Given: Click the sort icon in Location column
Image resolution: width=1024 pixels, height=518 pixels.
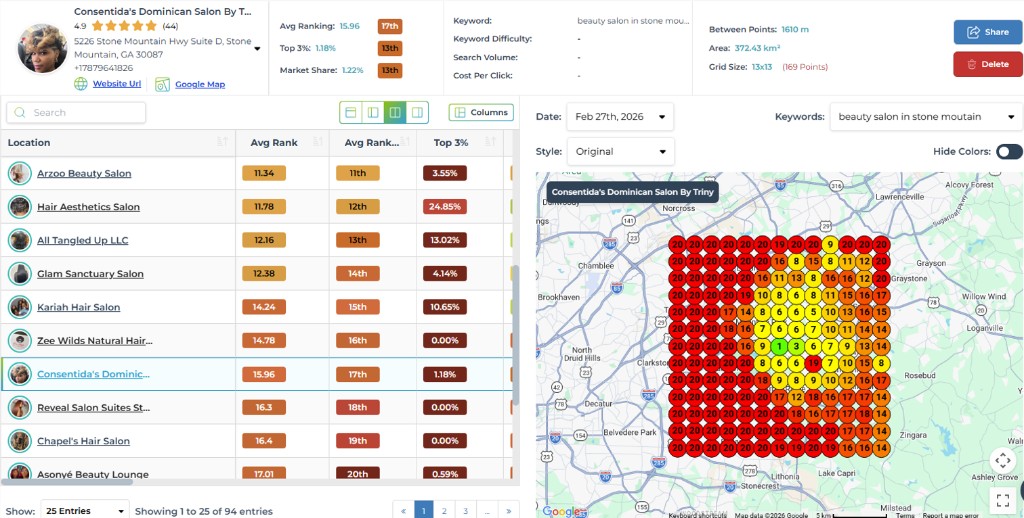Looking at the screenshot, I should (x=221, y=143).
